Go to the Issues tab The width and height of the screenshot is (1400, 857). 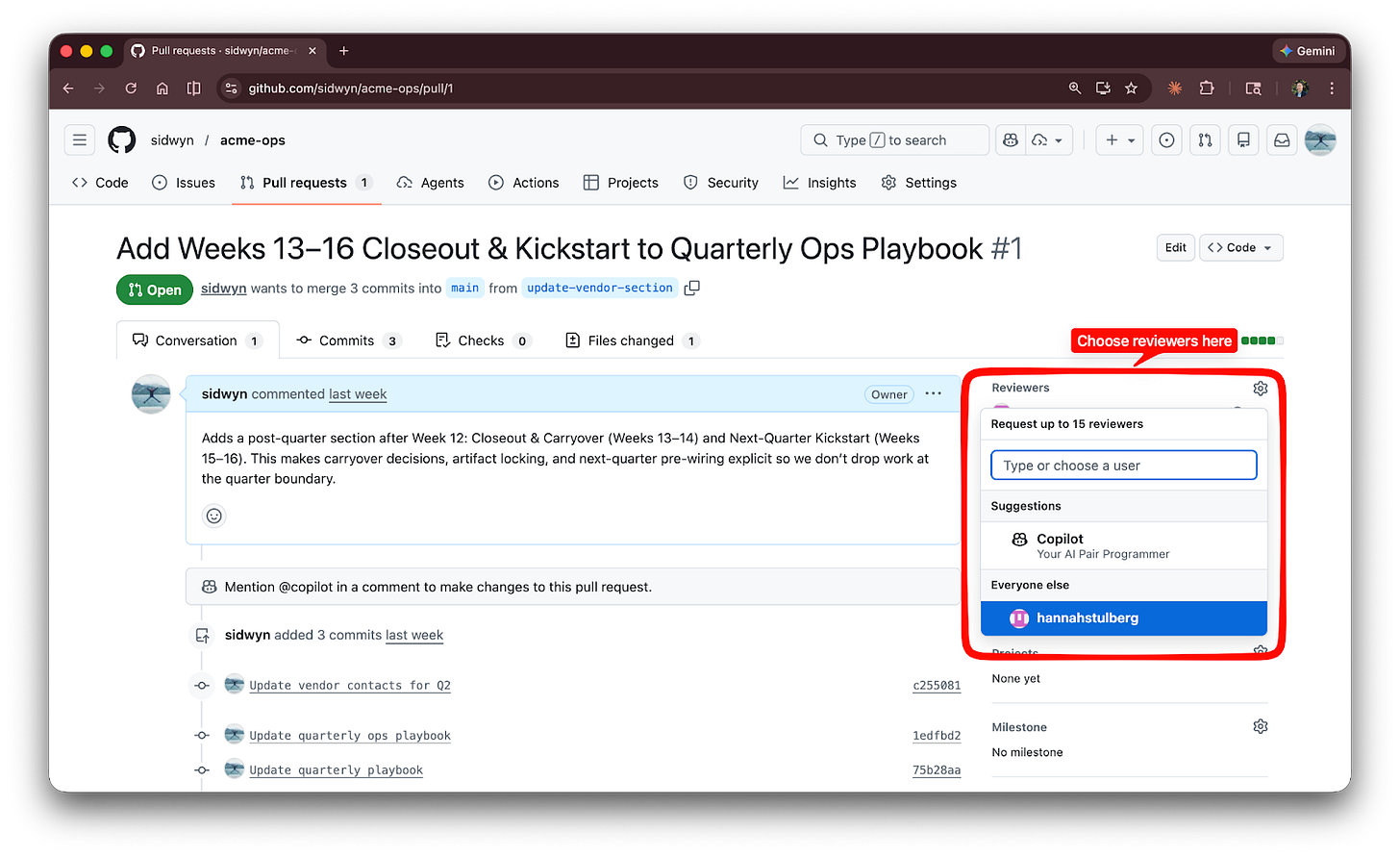pyautogui.click(x=184, y=183)
